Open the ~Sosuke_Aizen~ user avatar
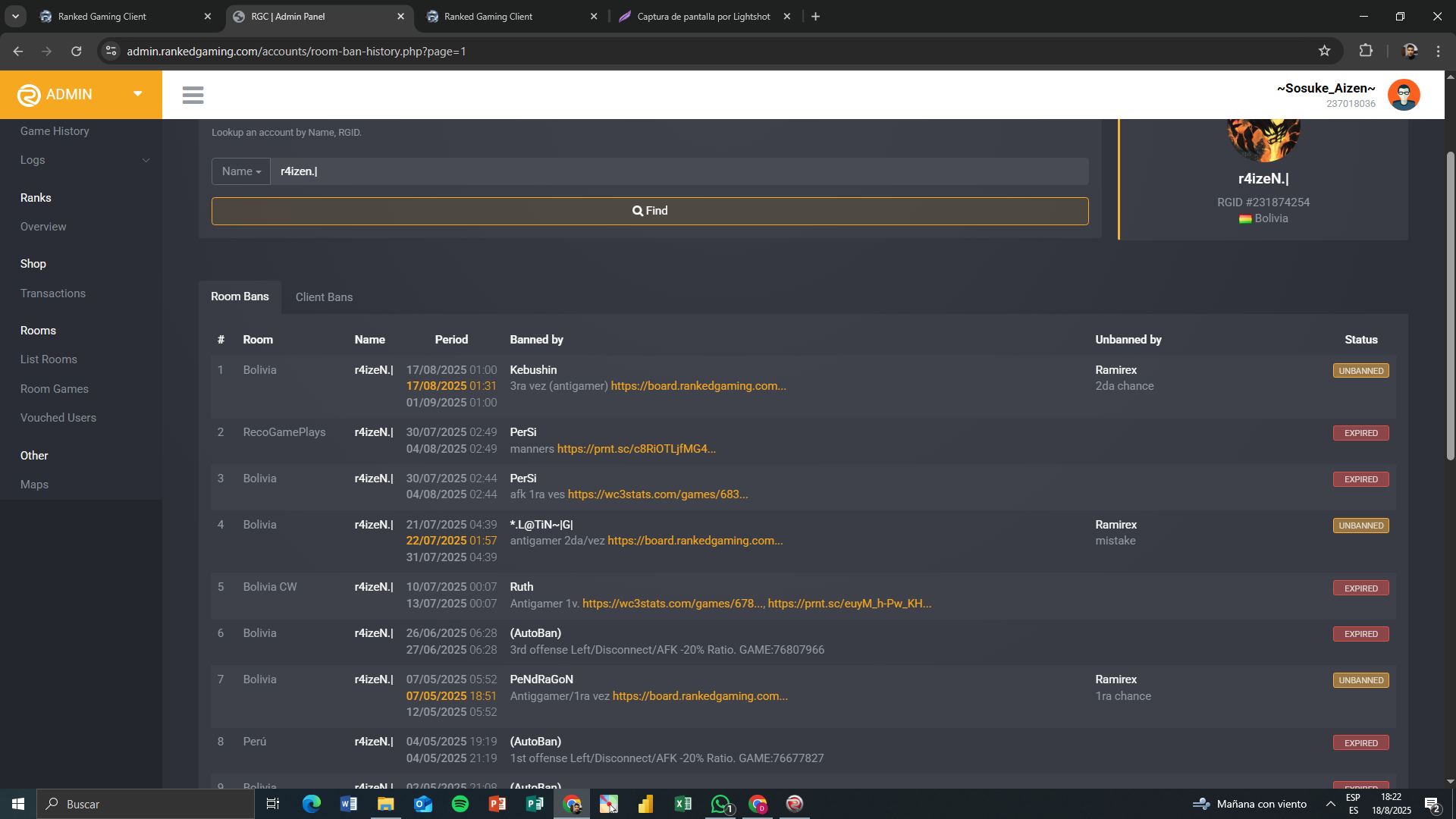This screenshot has width=1456, height=819. [1404, 95]
